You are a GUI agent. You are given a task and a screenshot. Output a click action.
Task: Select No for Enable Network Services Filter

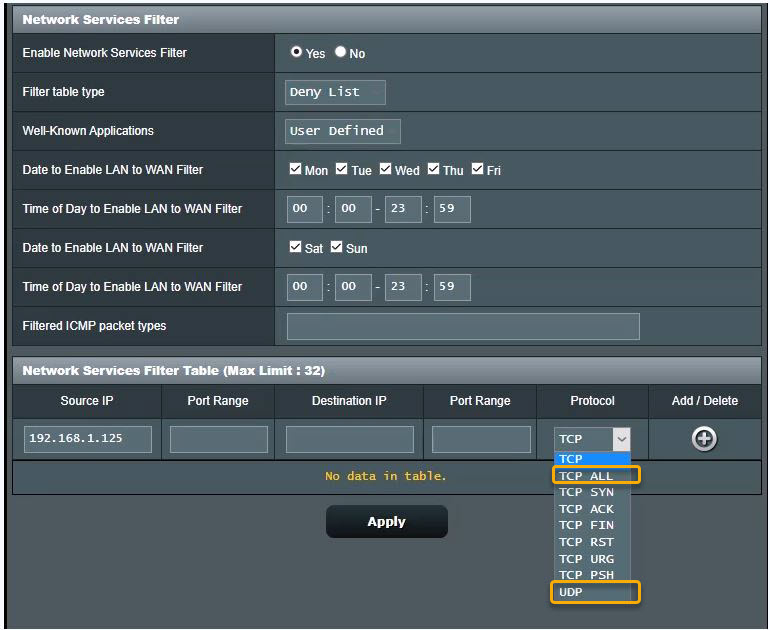tap(340, 52)
